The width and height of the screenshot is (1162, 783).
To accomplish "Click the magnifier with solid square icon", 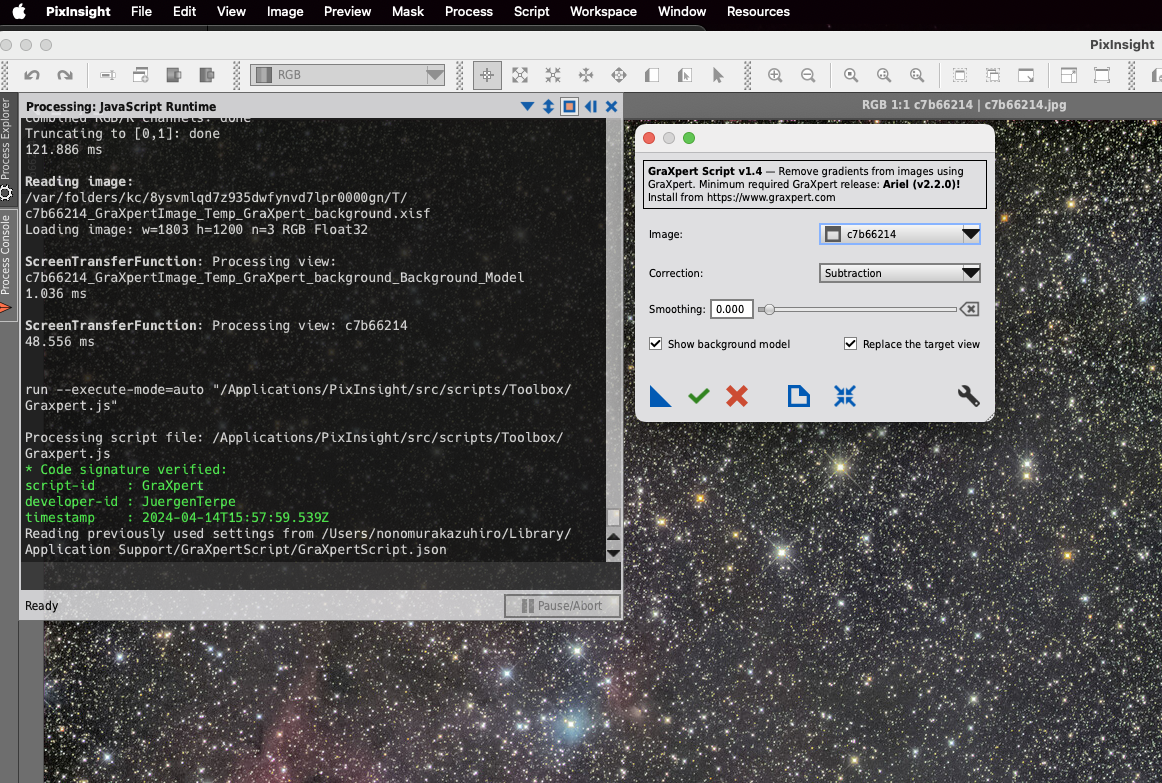I will pos(851,75).
